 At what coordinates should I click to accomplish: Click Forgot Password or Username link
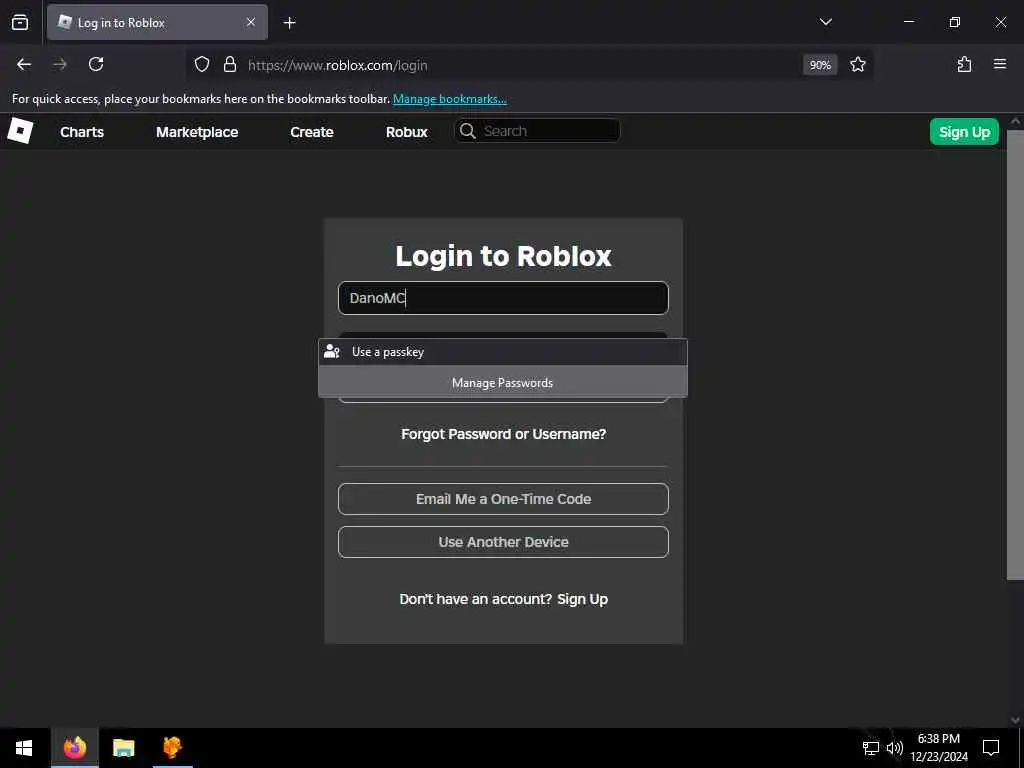tap(504, 434)
